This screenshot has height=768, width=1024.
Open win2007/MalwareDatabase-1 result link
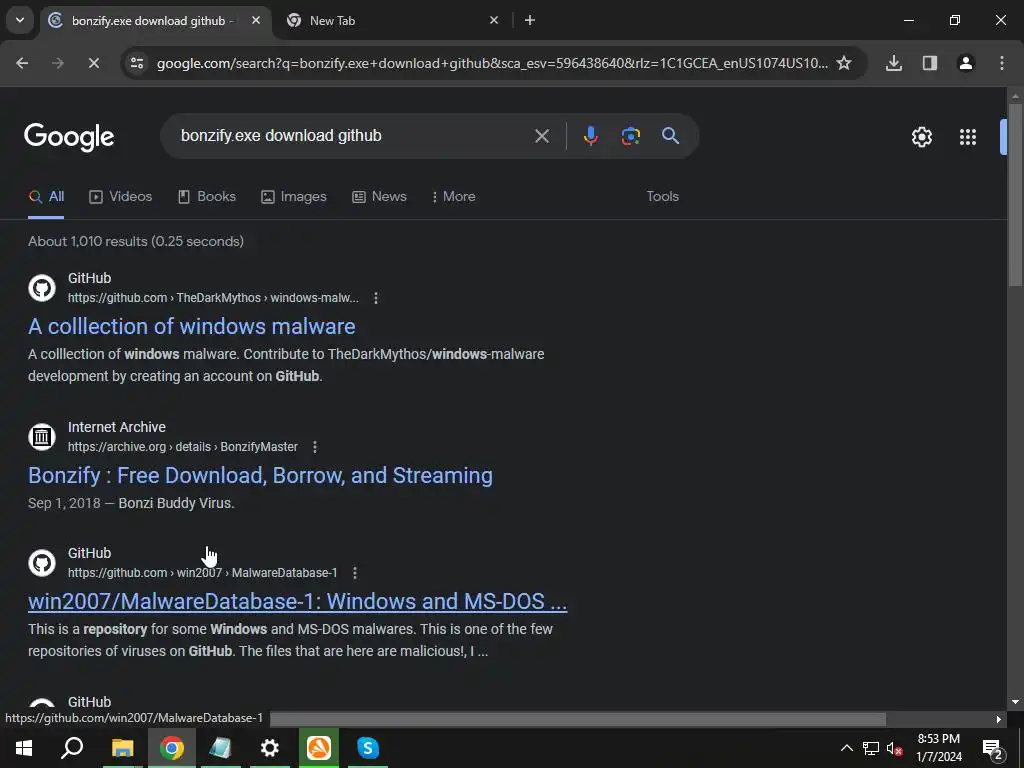click(x=298, y=601)
